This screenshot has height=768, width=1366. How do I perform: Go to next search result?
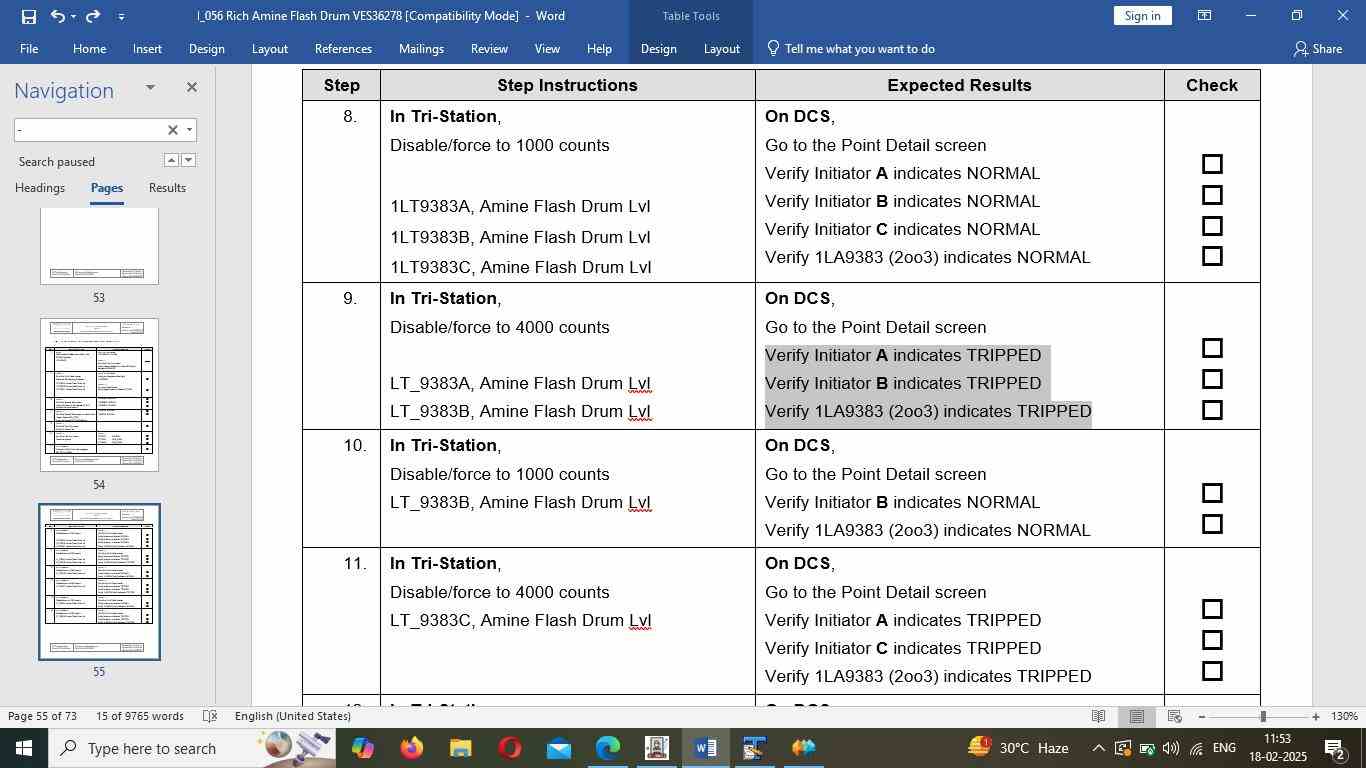[x=188, y=160]
